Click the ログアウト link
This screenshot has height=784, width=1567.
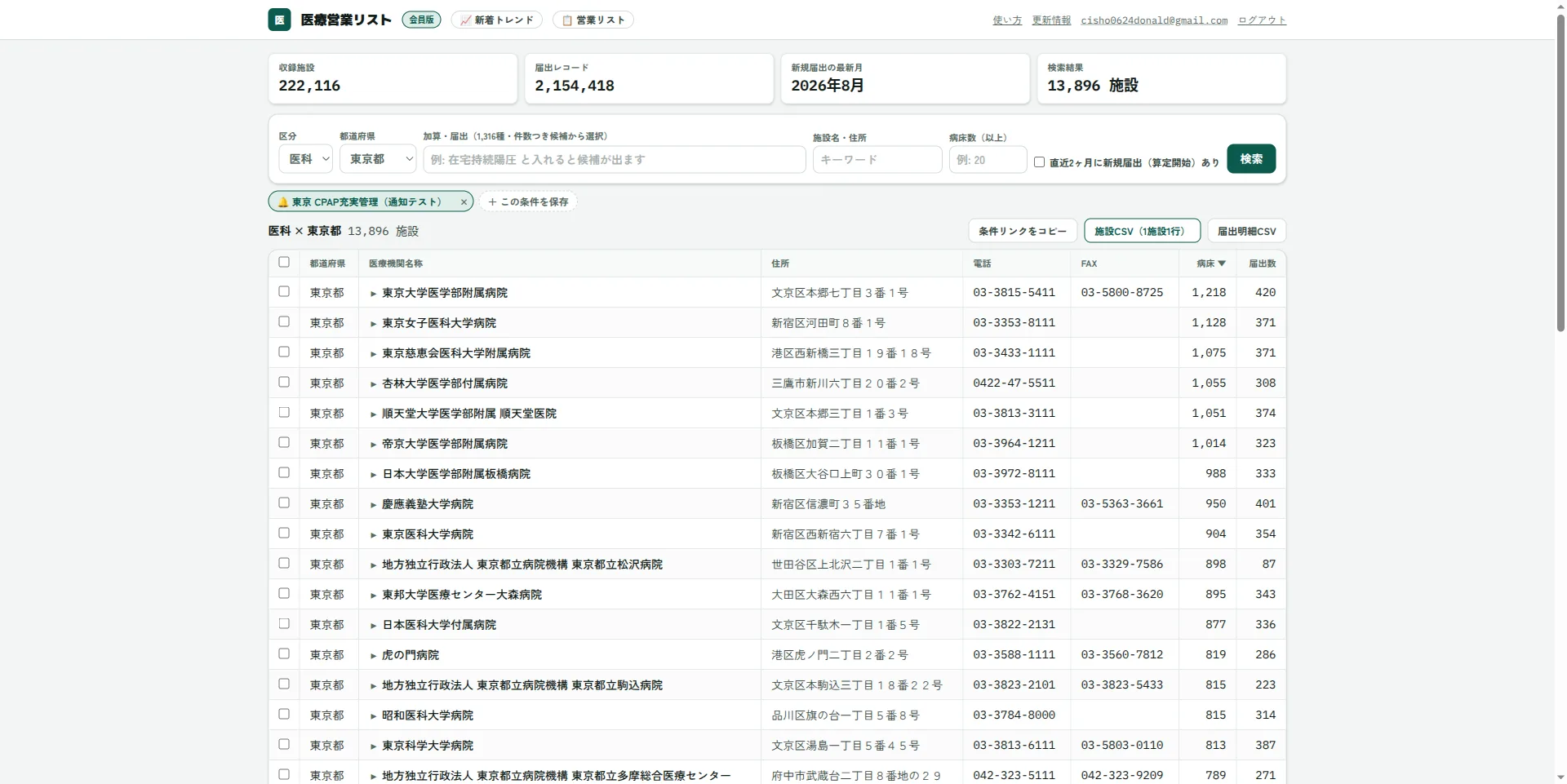pos(1262,20)
